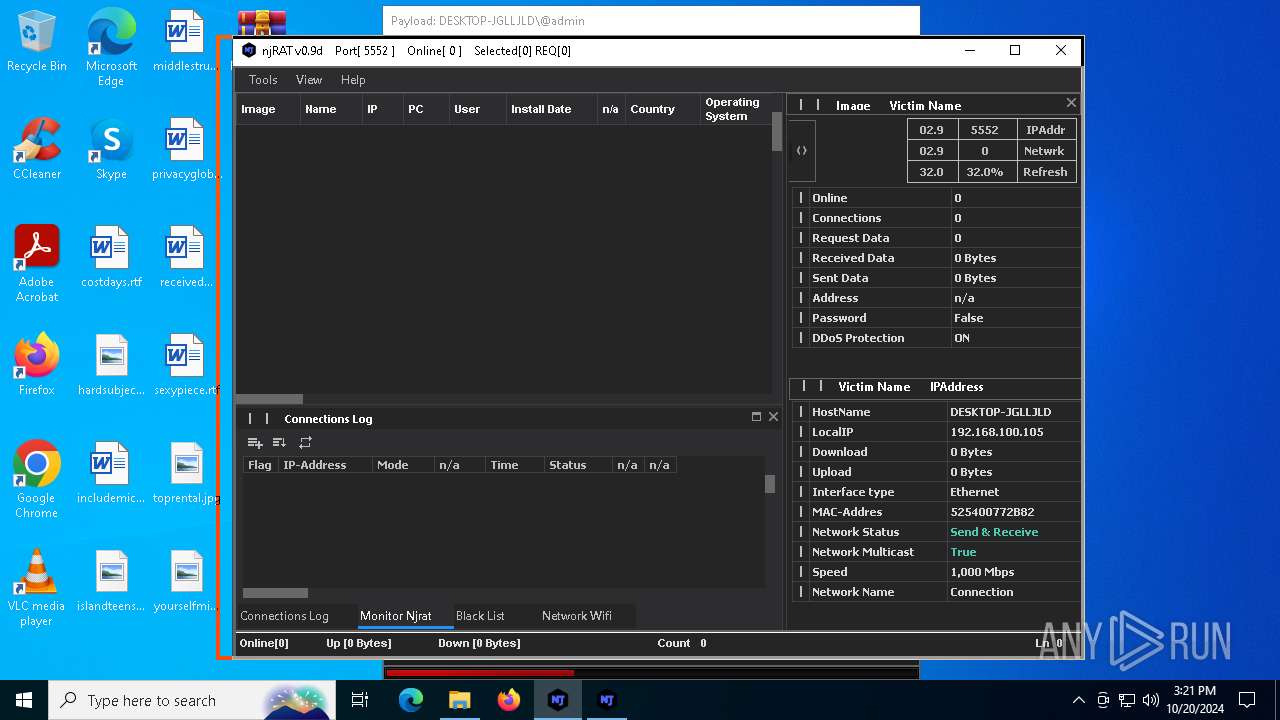Click the Status column header in log
Screen dimensions: 1280x720
tap(577, 465)
